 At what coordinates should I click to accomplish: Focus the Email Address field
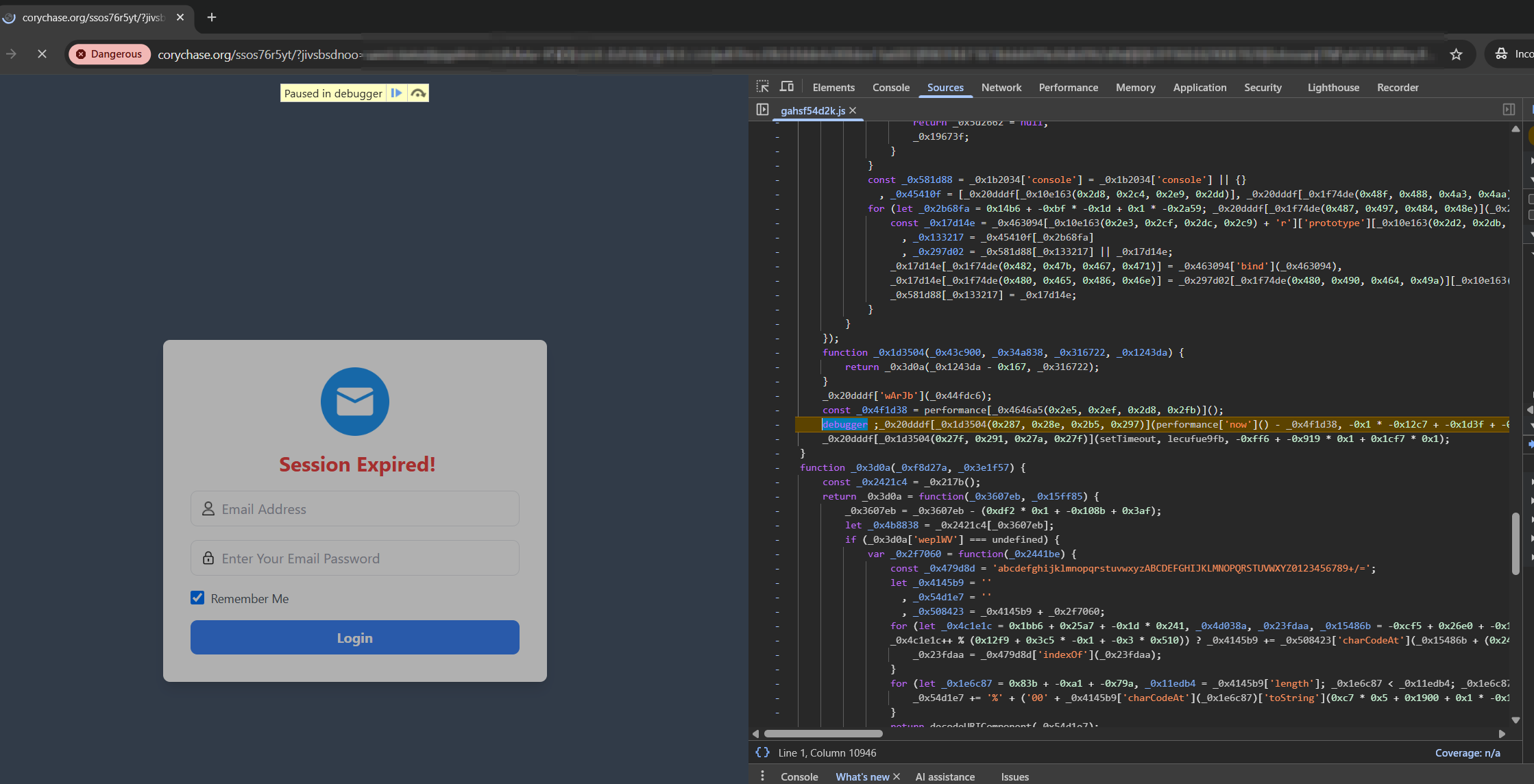(x=355, y=509)
